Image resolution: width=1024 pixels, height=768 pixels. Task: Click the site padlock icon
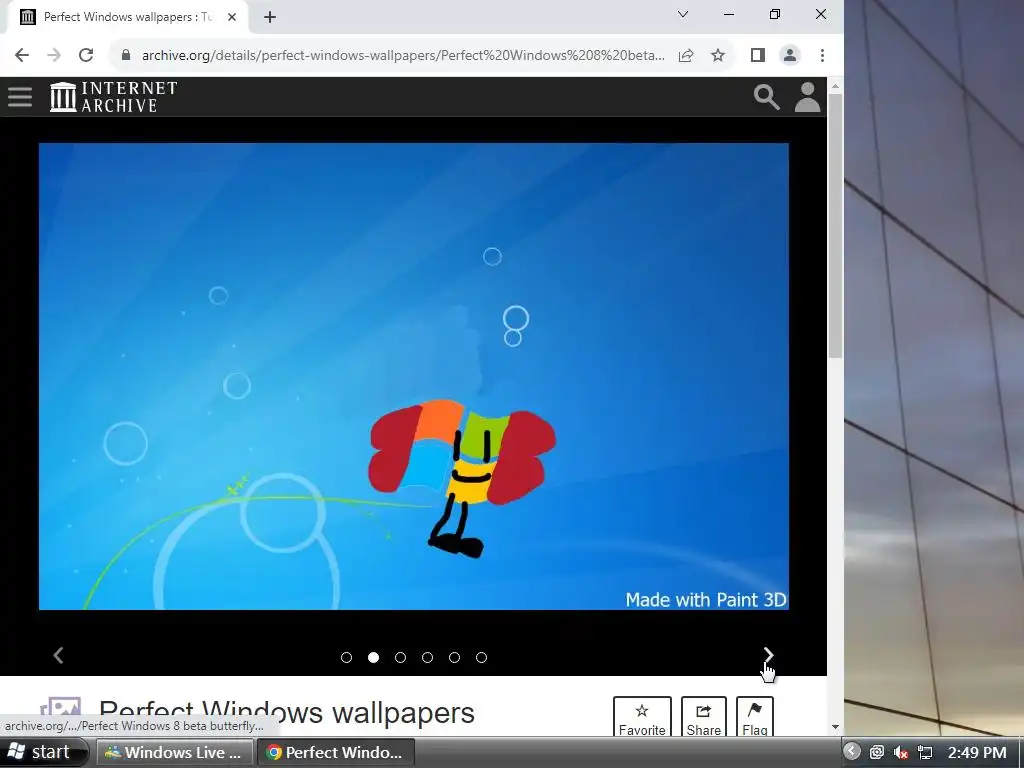[126, 55]
